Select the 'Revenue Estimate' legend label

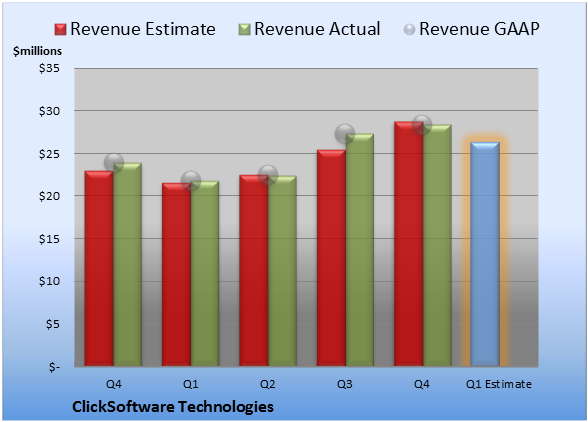click(x=143, y=29)
